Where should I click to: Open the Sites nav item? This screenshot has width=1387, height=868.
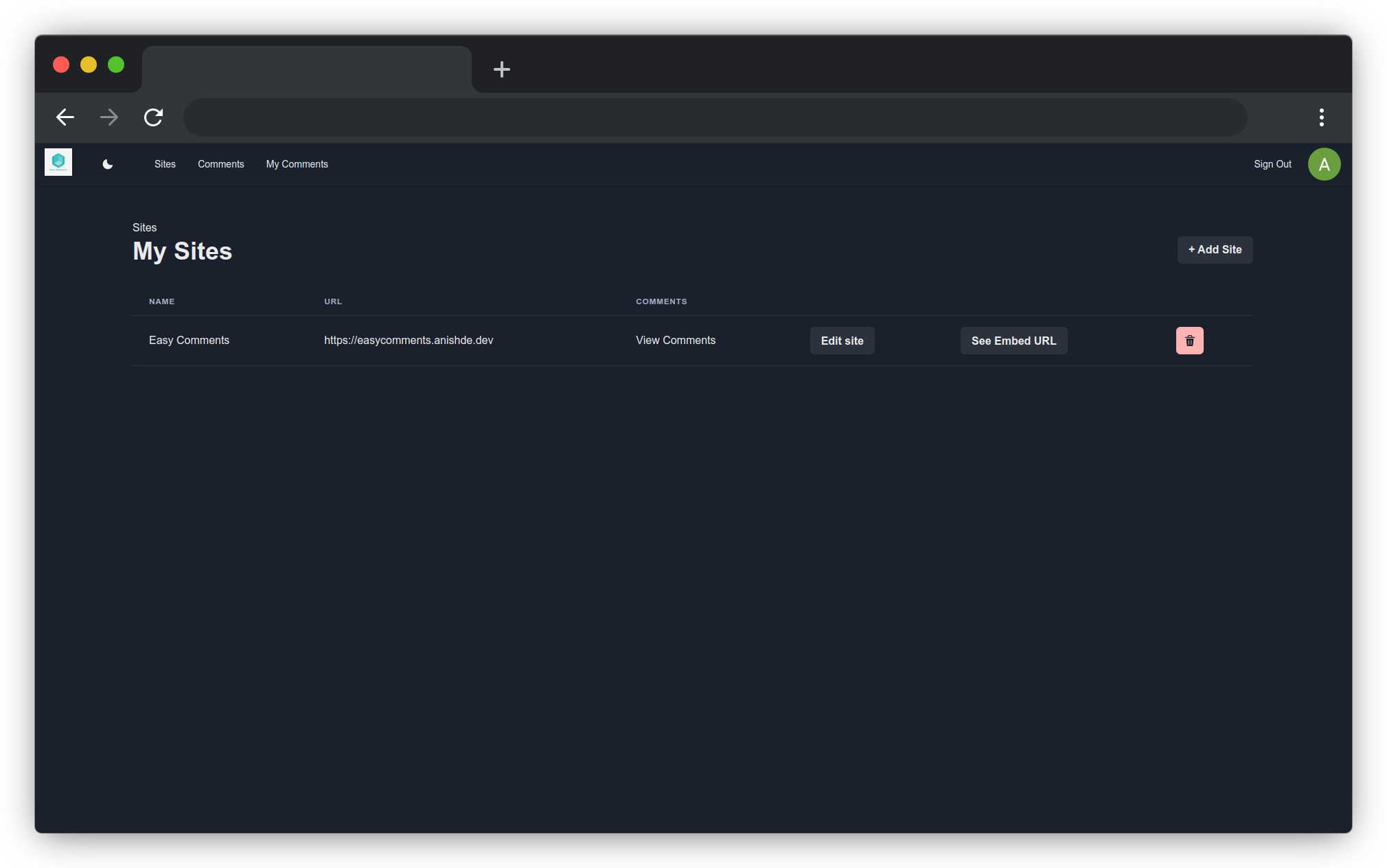pyautogui.click(x=165, y=164)
